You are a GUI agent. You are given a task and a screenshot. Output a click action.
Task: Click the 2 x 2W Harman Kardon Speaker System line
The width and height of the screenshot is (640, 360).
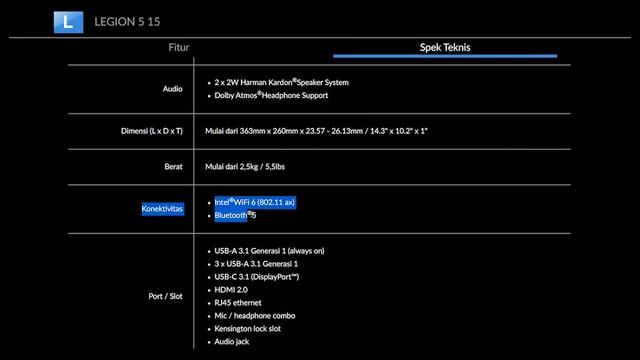[x=282, y=82]
